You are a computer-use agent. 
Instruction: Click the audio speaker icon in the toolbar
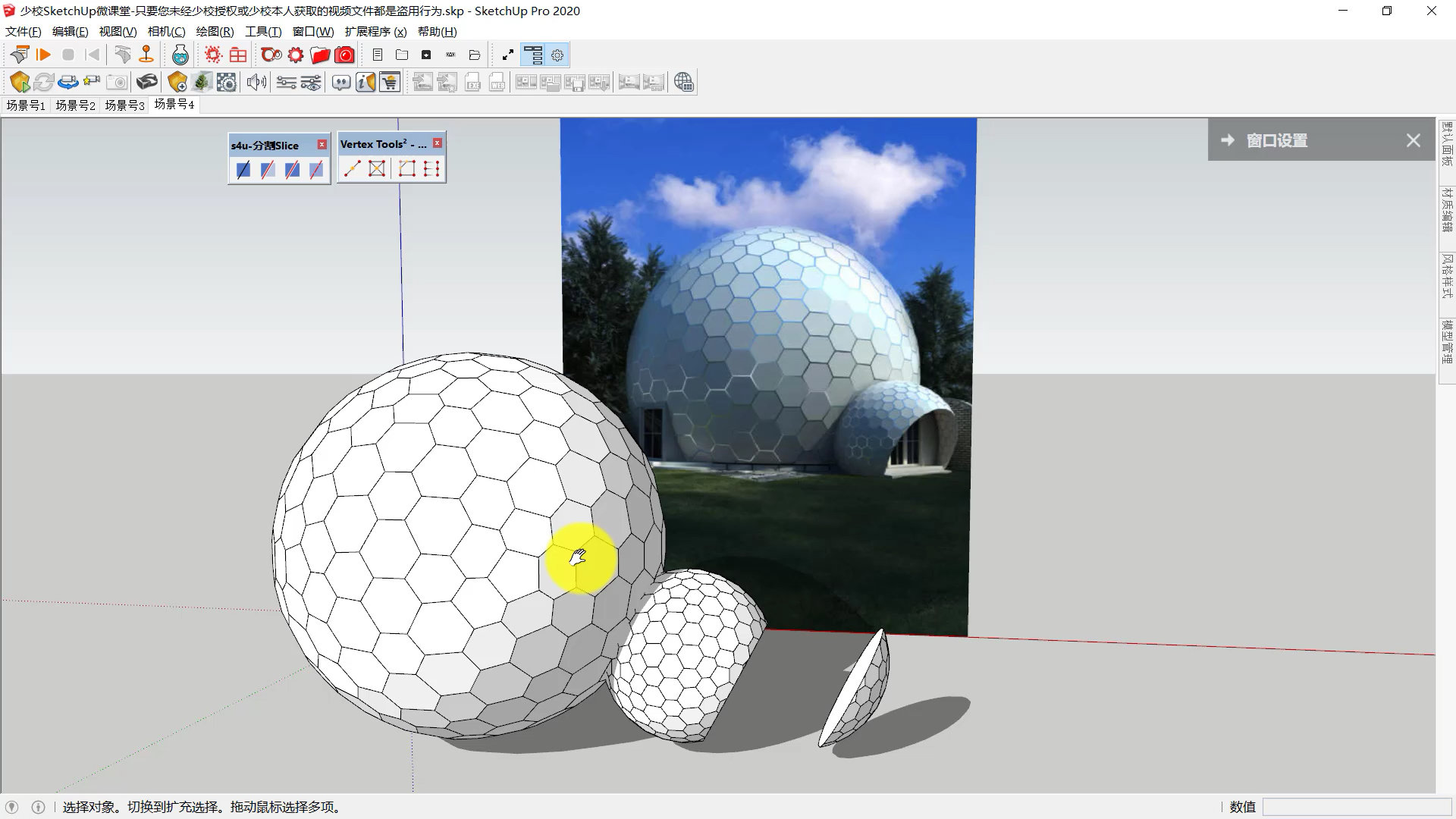[x=256, y=82]
